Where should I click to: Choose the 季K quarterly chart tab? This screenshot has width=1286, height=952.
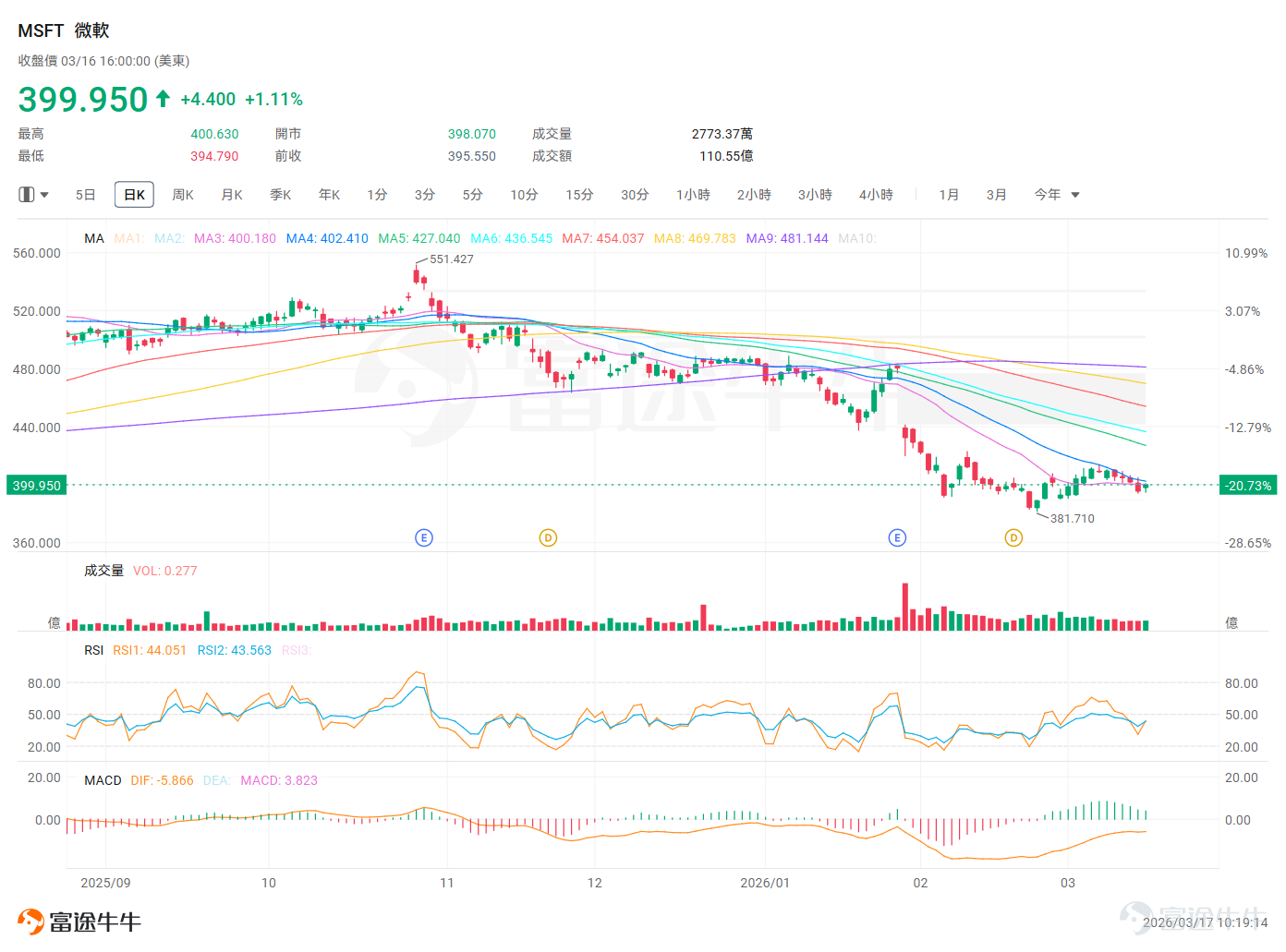click(281, 195)
